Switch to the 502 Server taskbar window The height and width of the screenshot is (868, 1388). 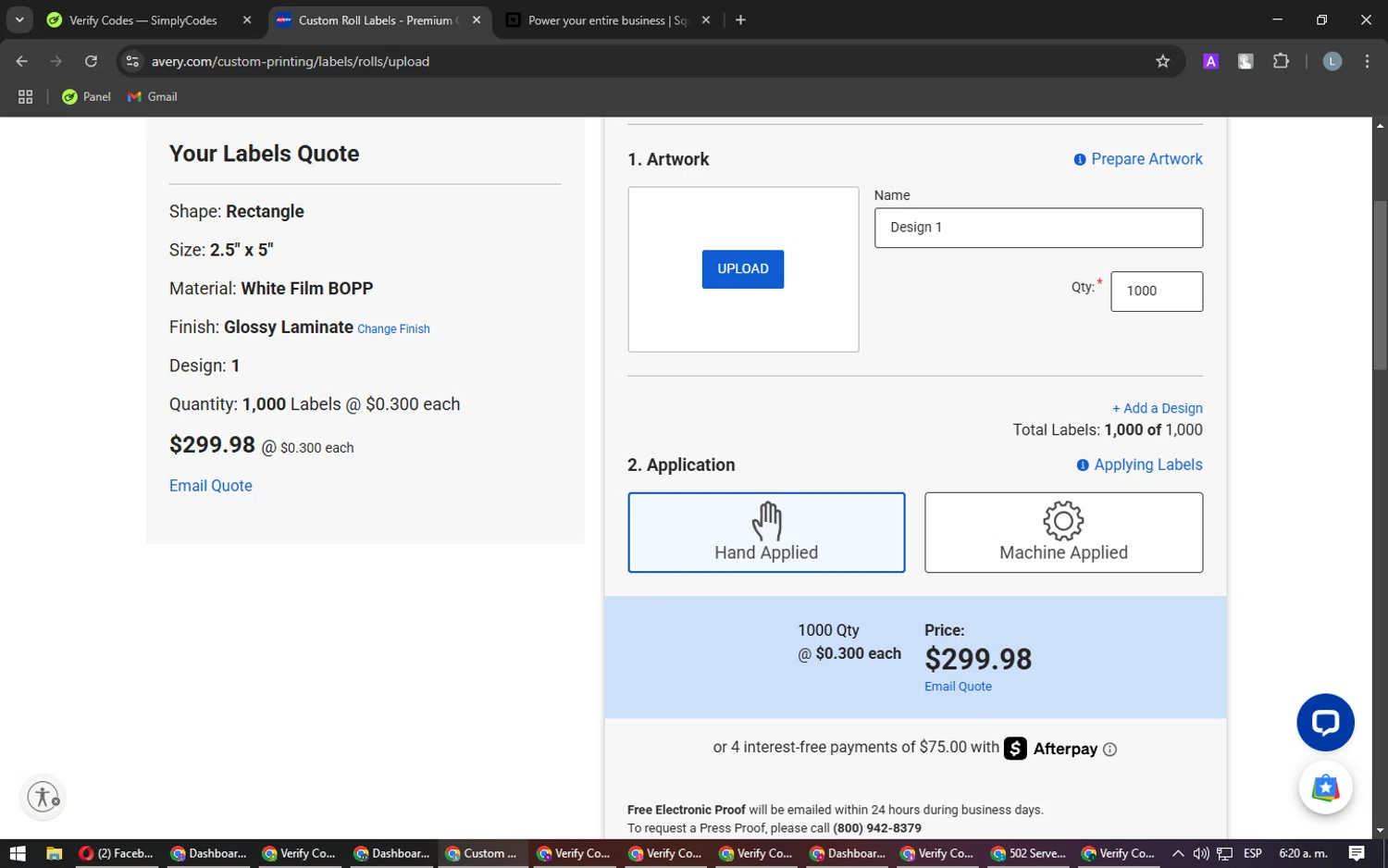point(1028,853)
